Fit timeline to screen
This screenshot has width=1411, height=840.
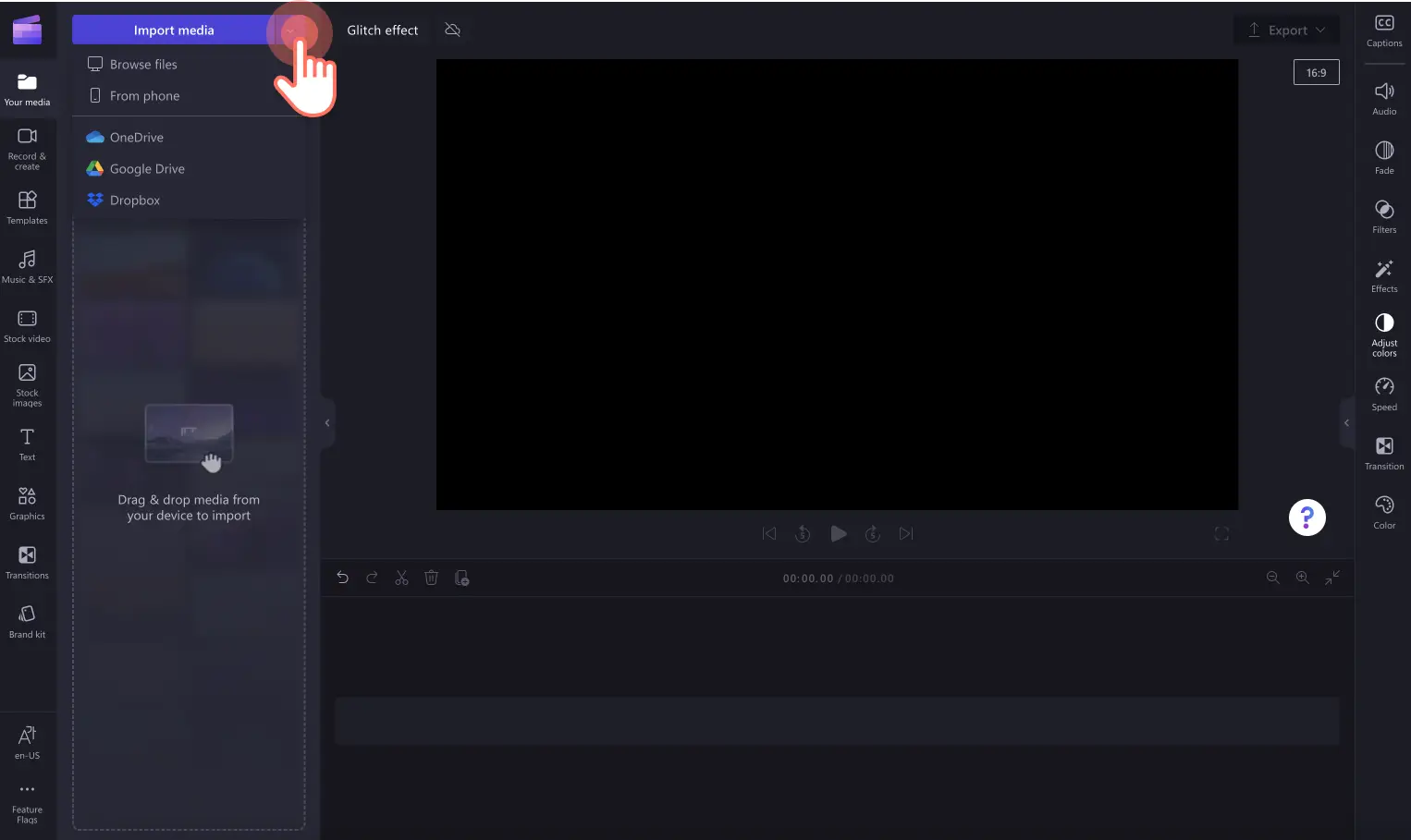(1332, 578)
